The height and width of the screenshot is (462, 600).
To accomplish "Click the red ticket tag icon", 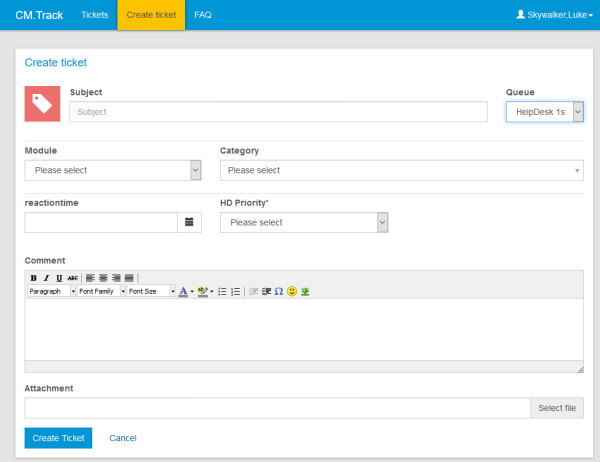I will [42, 104].
